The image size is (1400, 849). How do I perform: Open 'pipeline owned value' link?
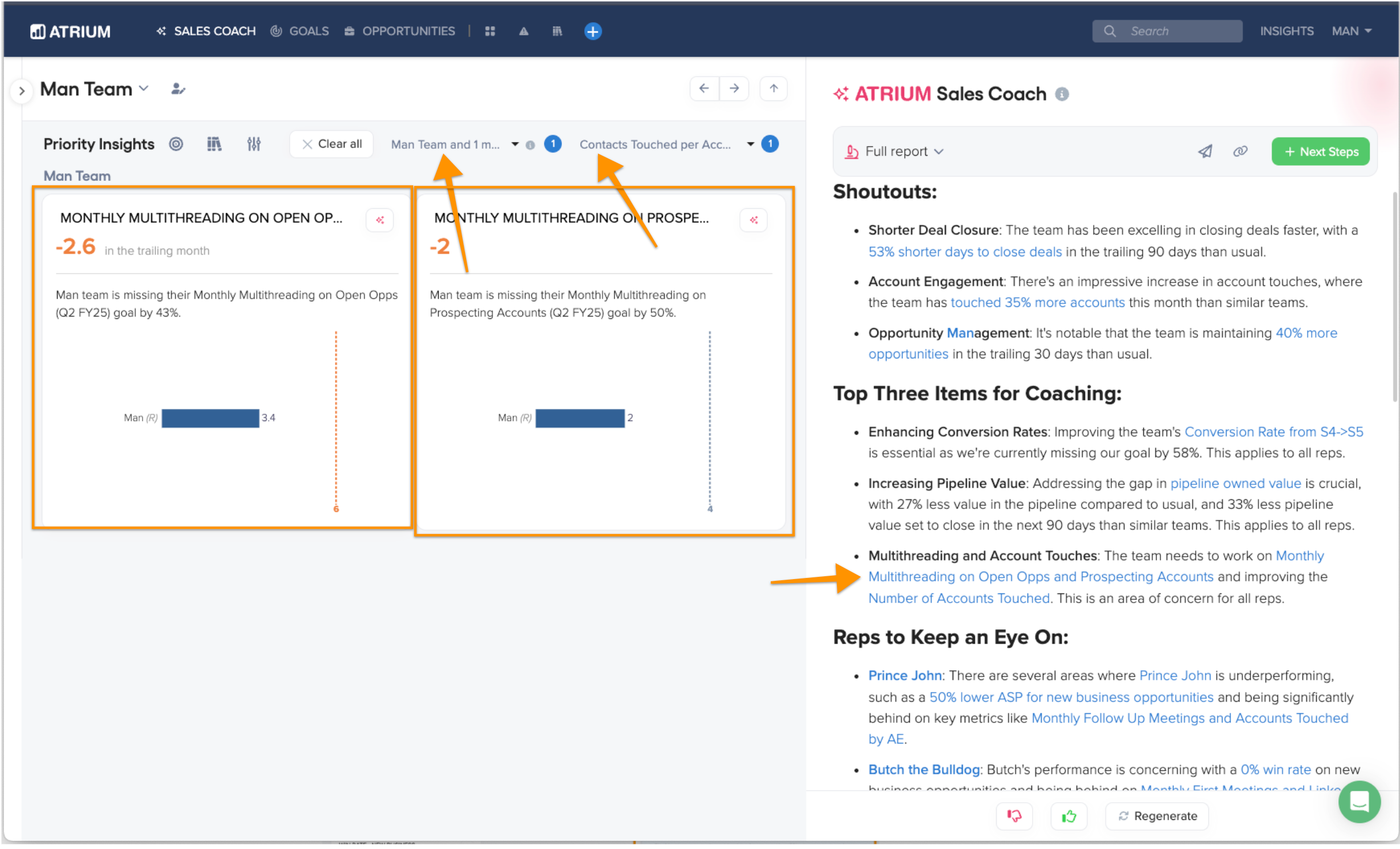(1235, 483)
